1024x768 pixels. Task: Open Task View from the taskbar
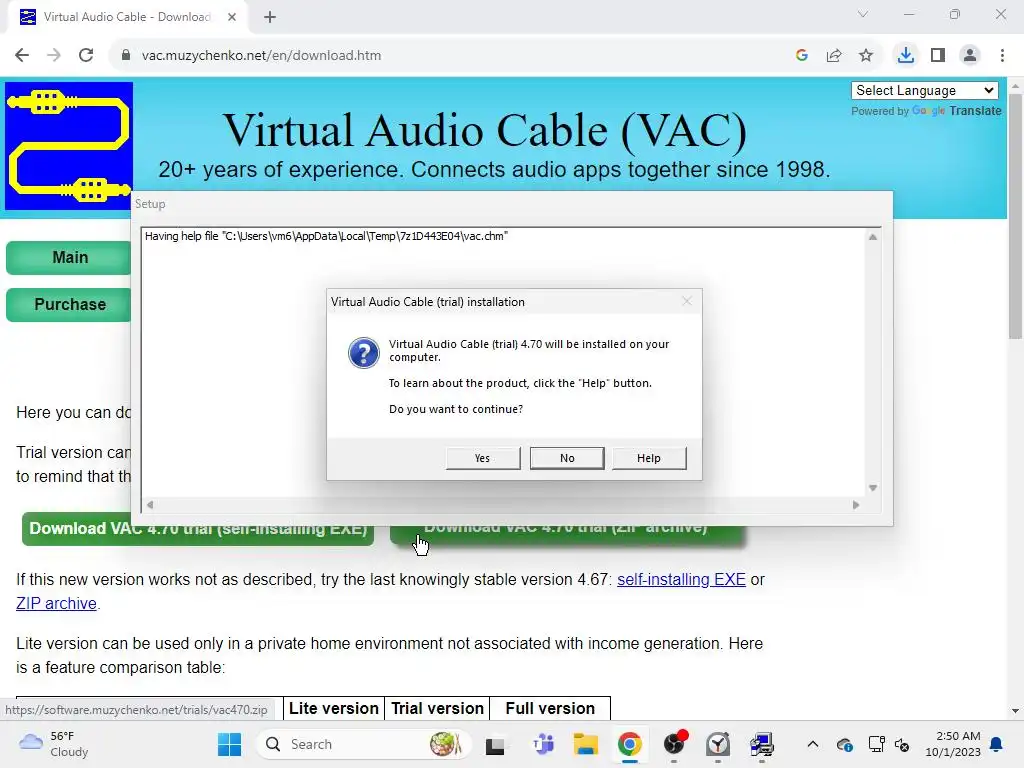click(x=495, y=744)
